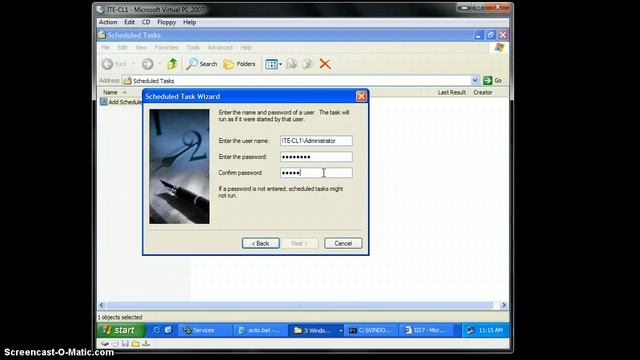The image size is (640, 360).
Task: Click the Virtual PC network status icon
Action: (145, 344)
